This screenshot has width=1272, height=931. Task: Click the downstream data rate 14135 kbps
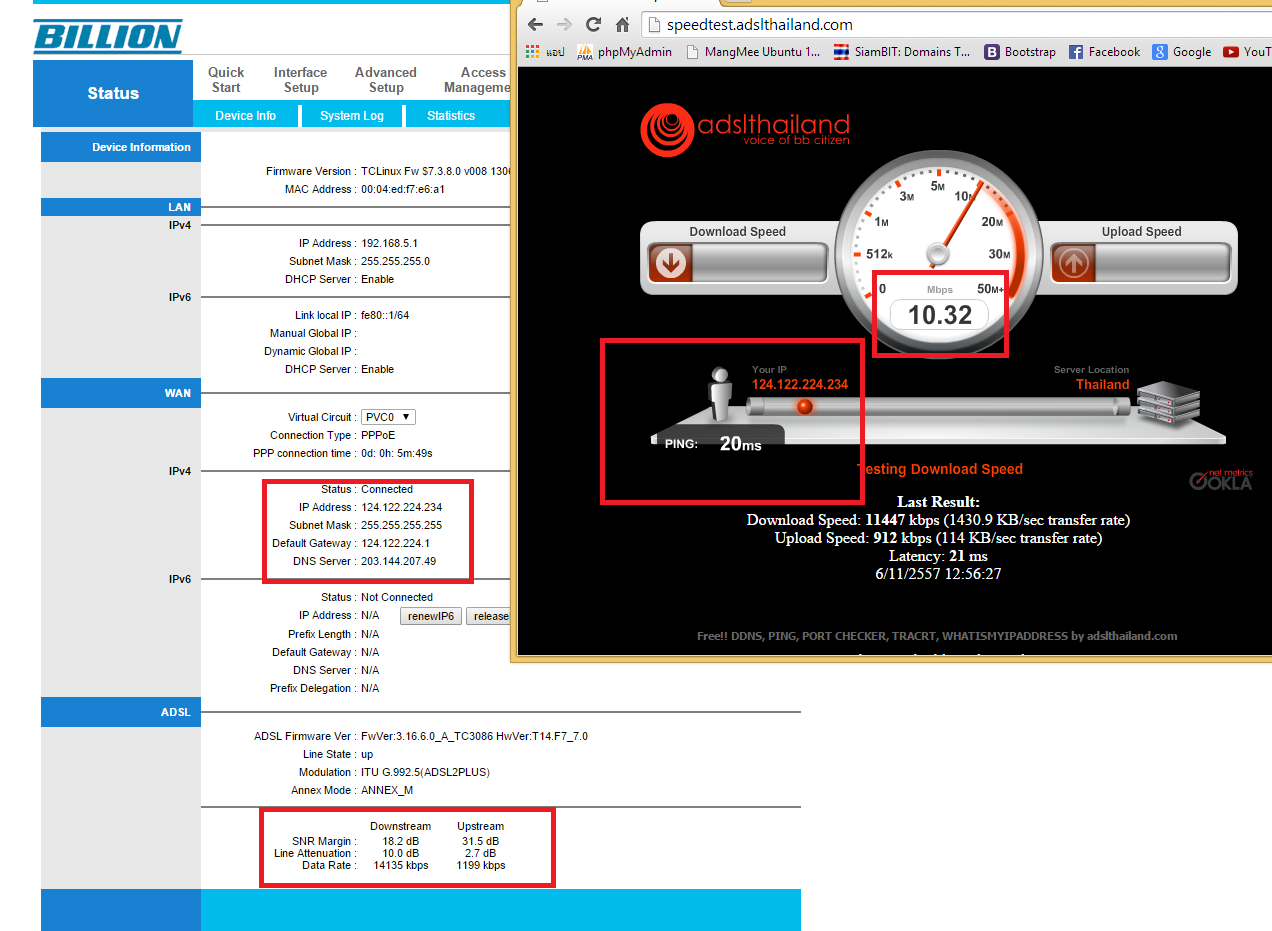(x=400, y=865)
